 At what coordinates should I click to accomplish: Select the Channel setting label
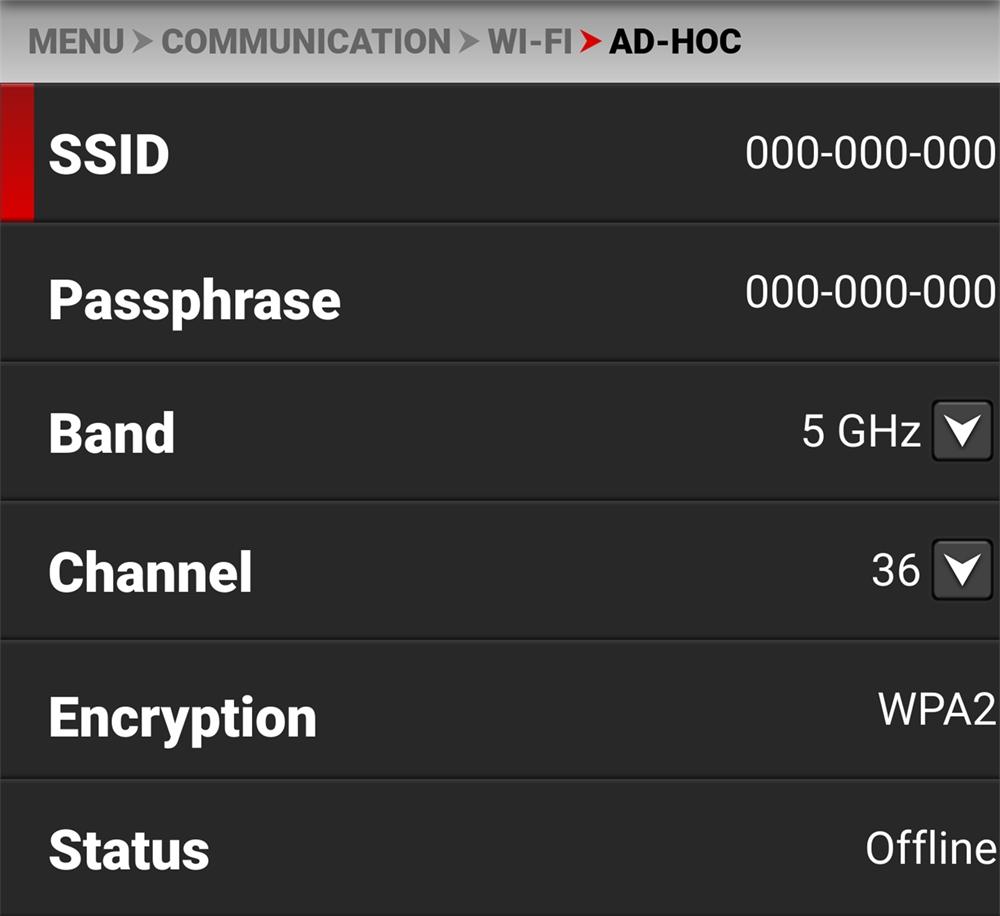point(150,572)
